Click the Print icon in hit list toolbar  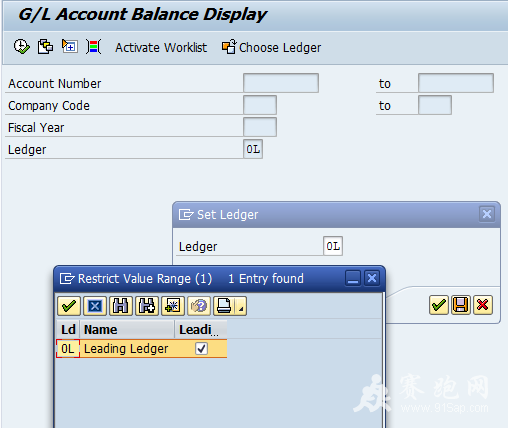[x=224, y=306]
